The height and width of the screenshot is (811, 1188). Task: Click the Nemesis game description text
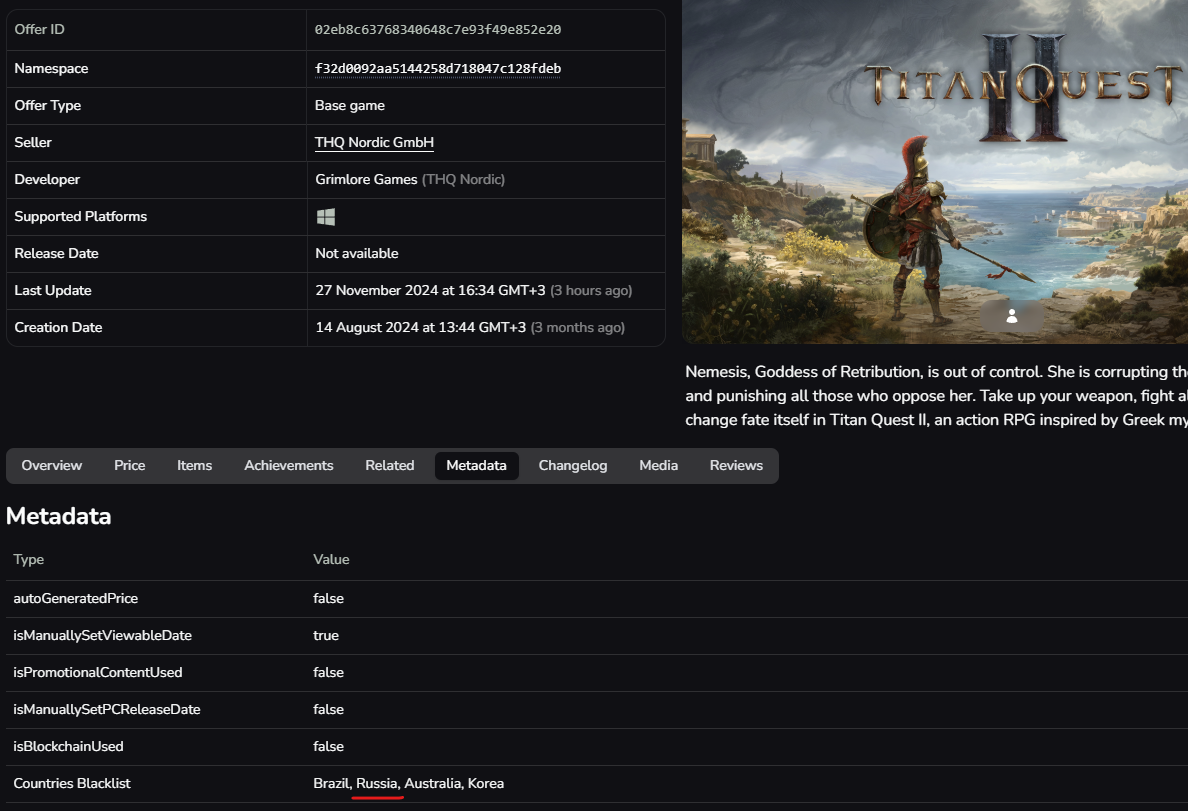click(x=936, y=396)
